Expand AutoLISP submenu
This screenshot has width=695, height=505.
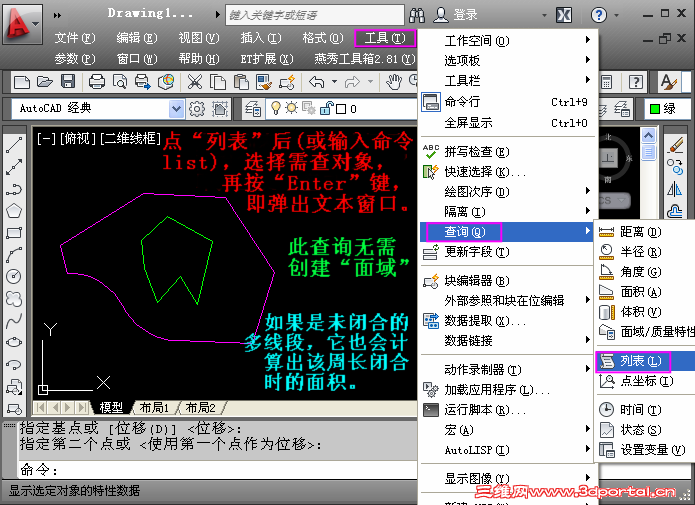(508, 450)
